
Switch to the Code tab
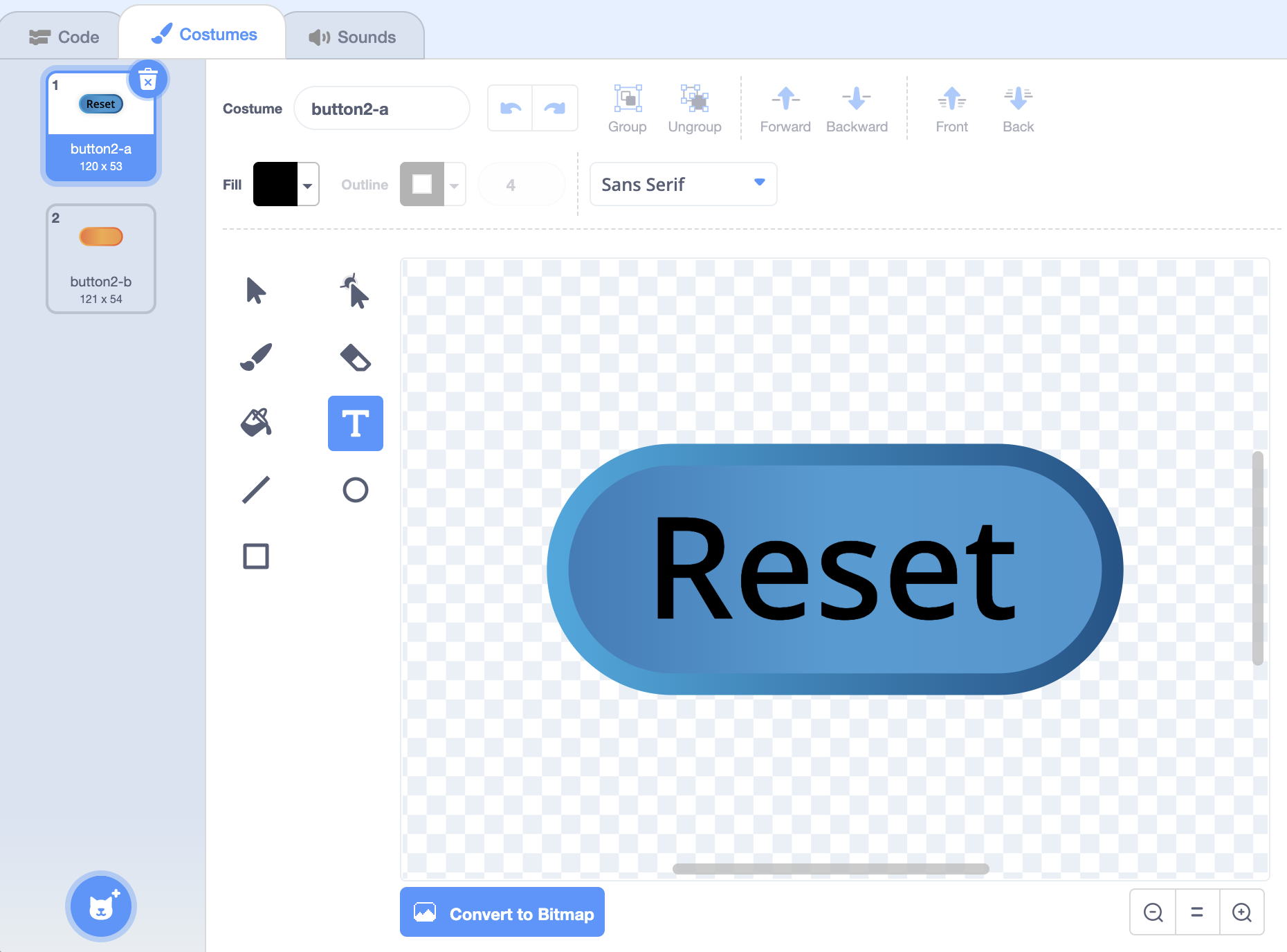point(64,37)
